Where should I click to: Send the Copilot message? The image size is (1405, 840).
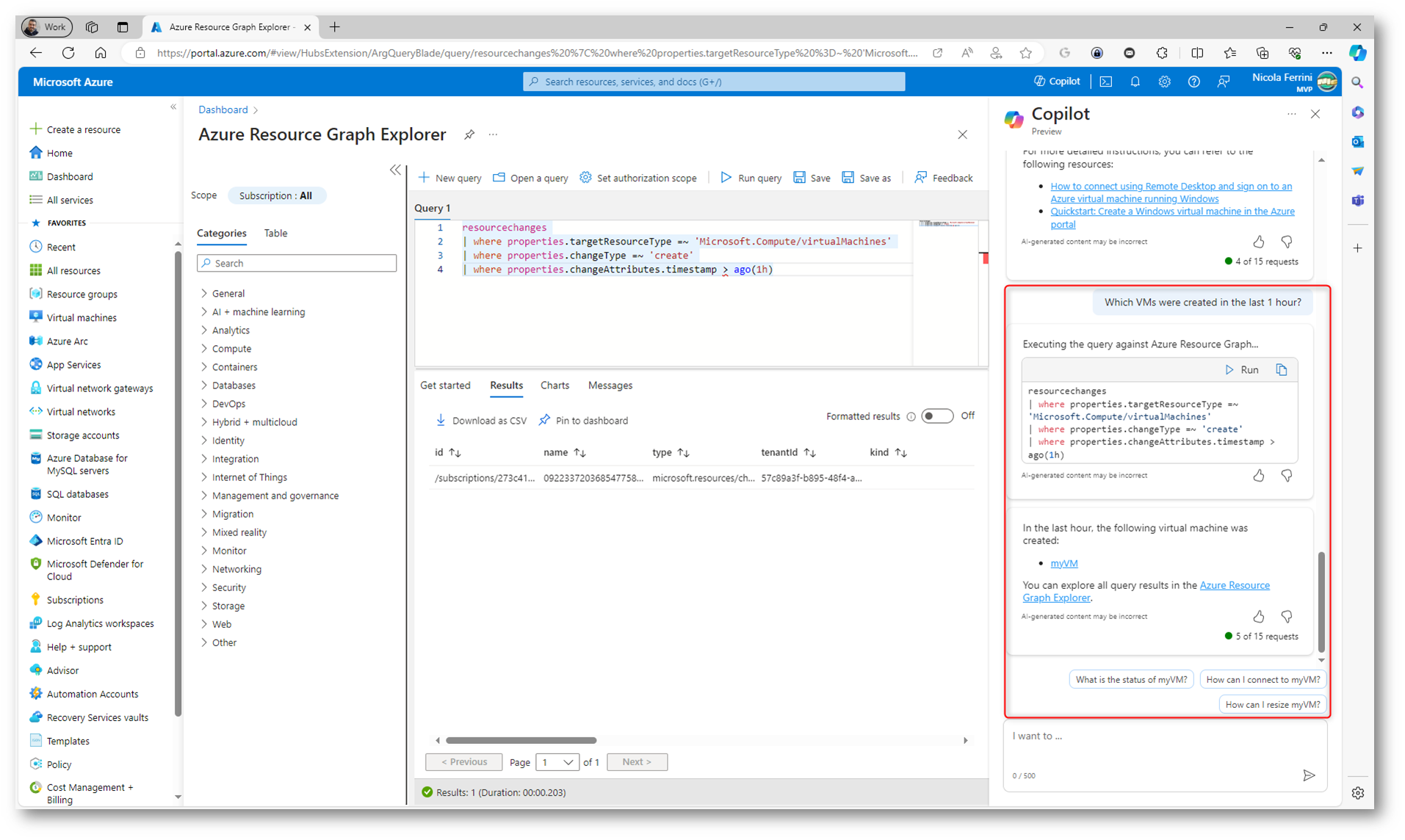tap(1309, 775)
